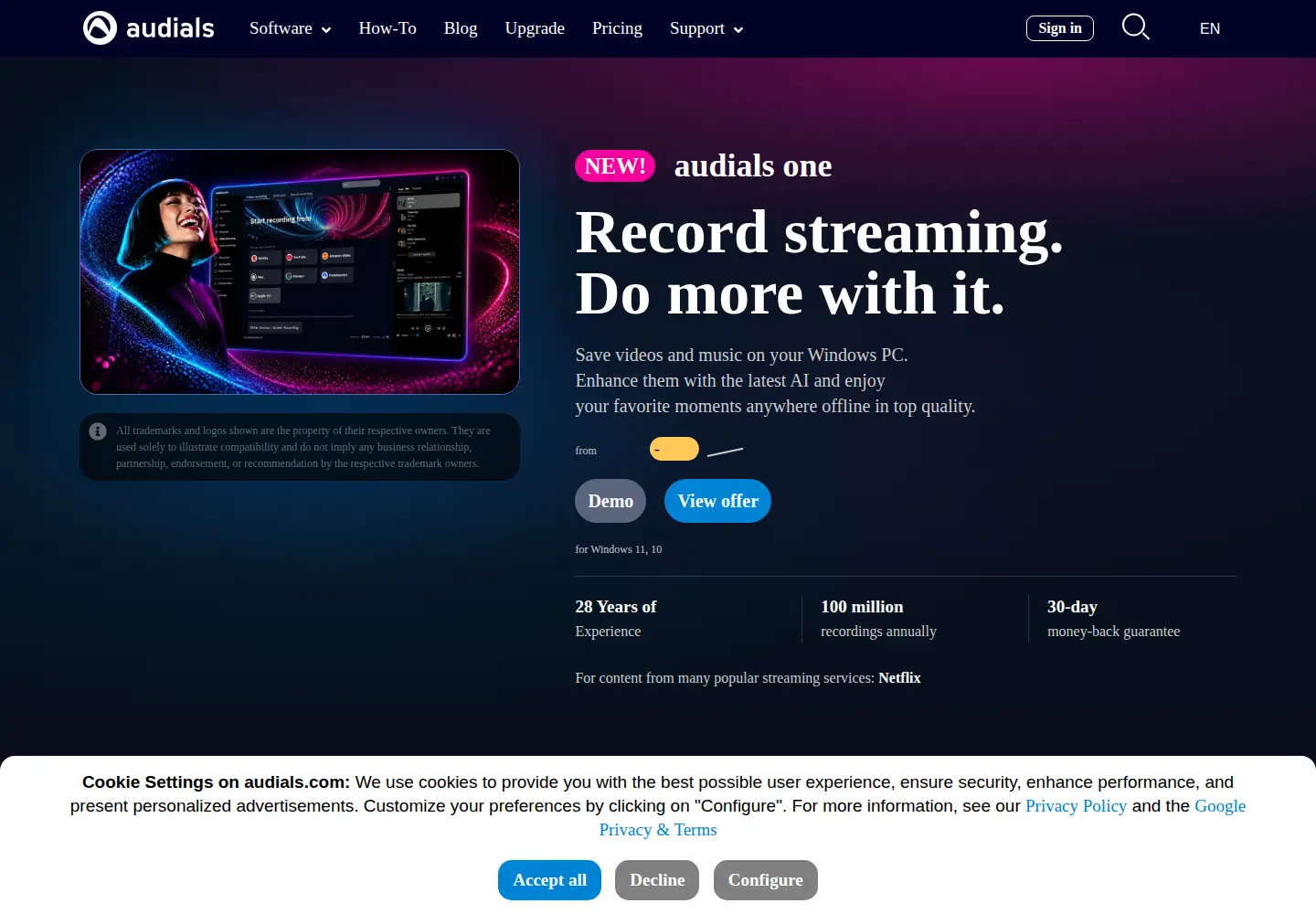Screen dimensions: 1316x914
Task: Click the 'Record streaming.' headline
Action: (x=819, y=232)
